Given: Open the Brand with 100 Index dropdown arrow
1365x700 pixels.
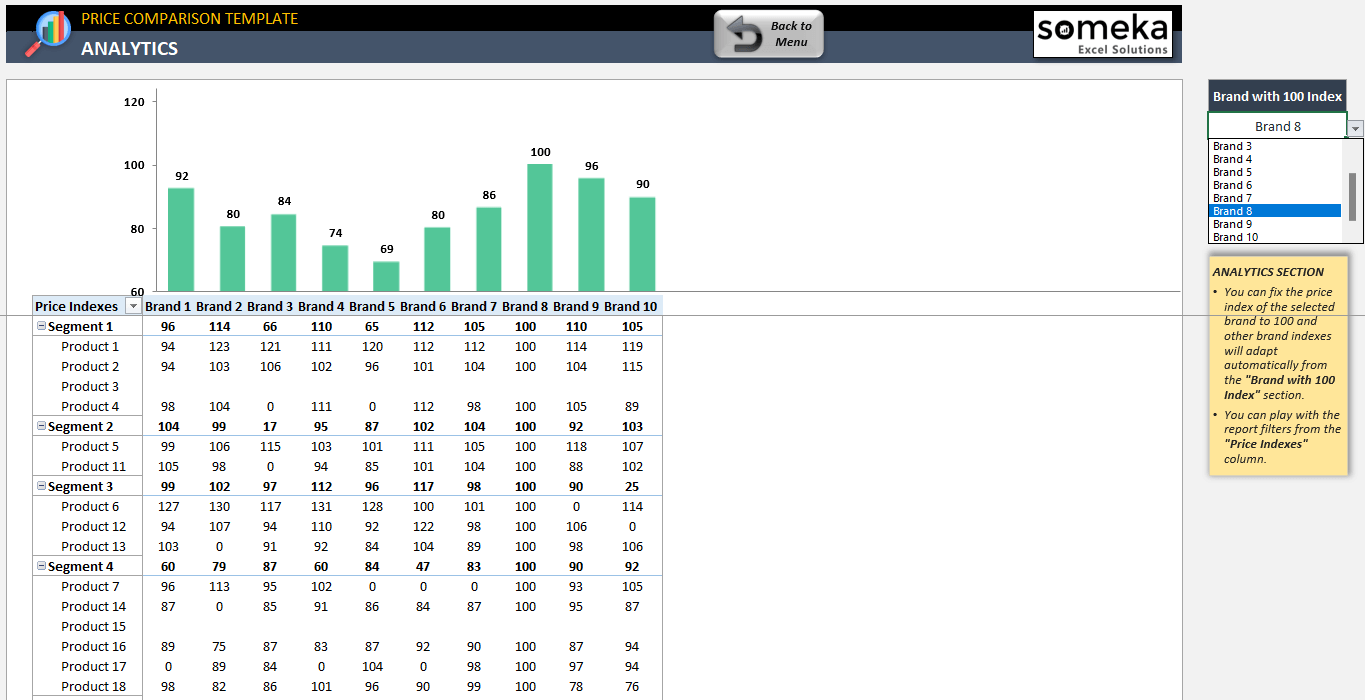Looking at the screenshot, I should click(1356, 128).
